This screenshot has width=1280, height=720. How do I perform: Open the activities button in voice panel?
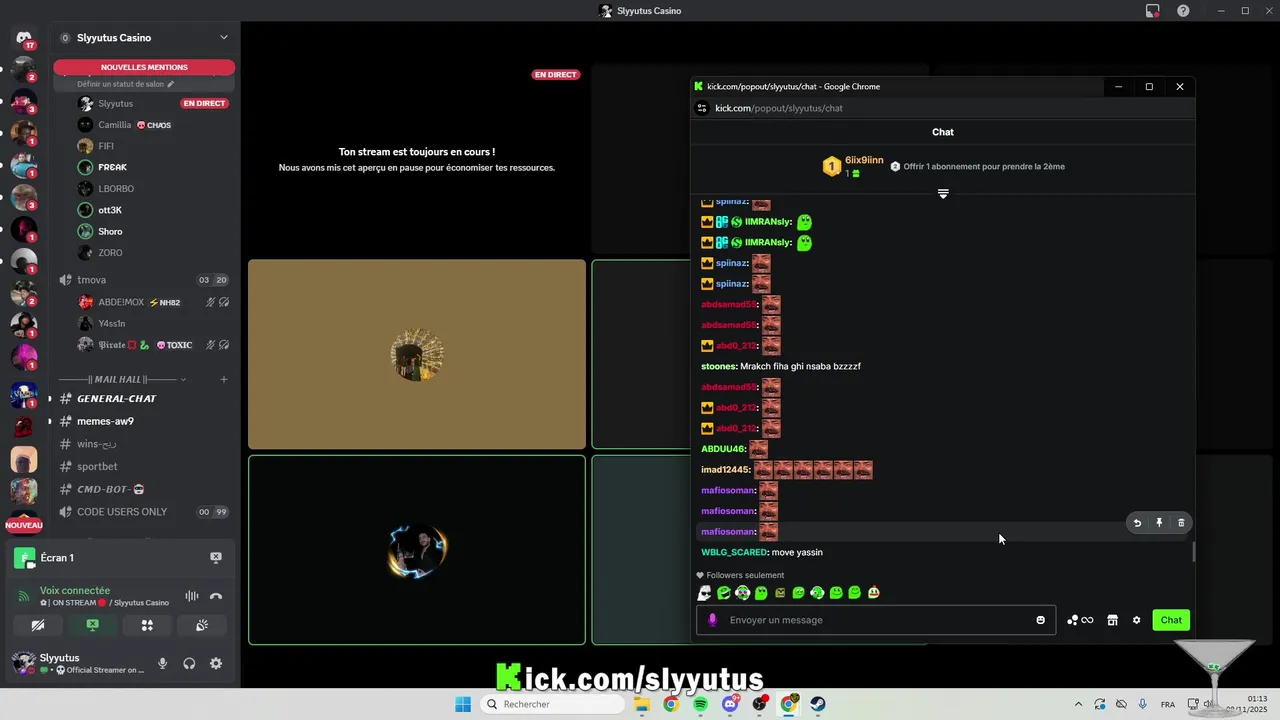[147, 625]
